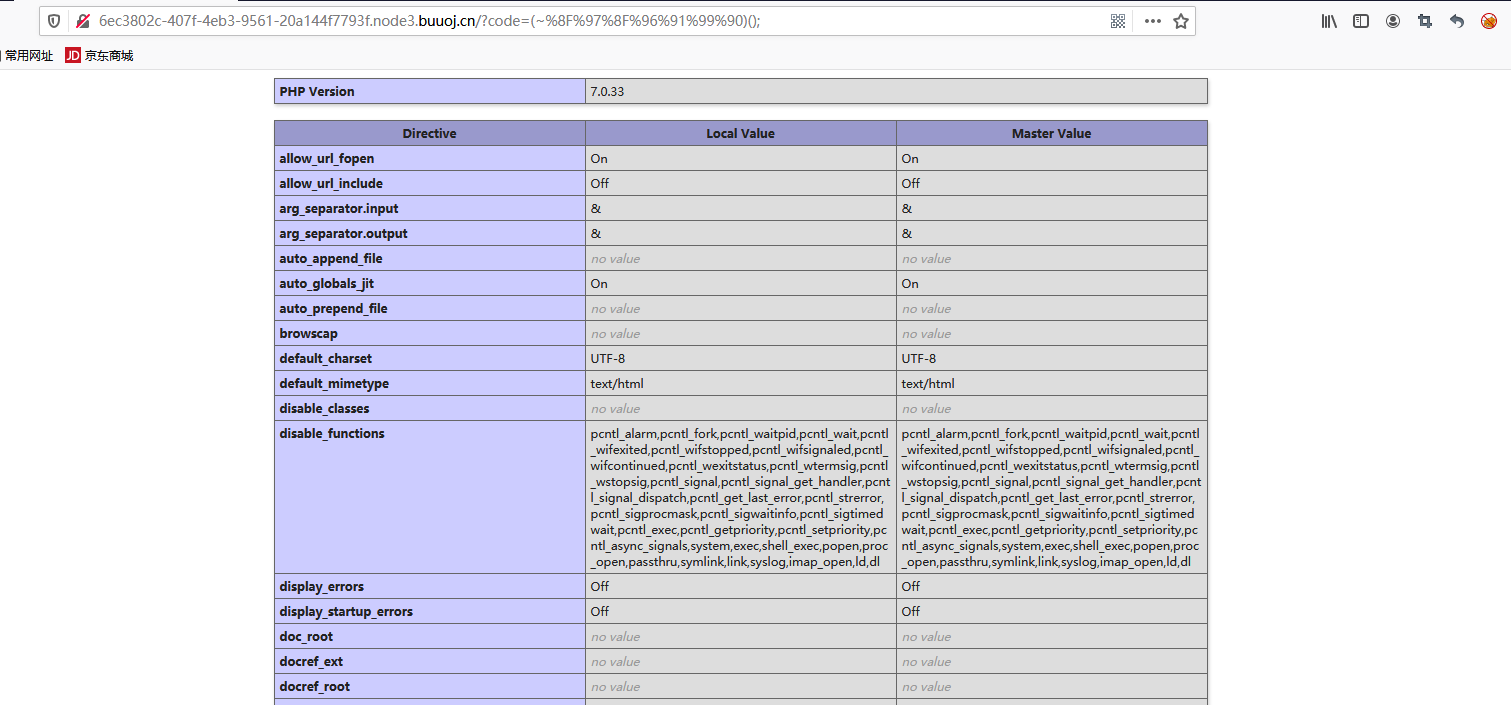Screen dimensions: 1511x705
Task: Click display_errors local value Off
Action: [x=600, y=586]
